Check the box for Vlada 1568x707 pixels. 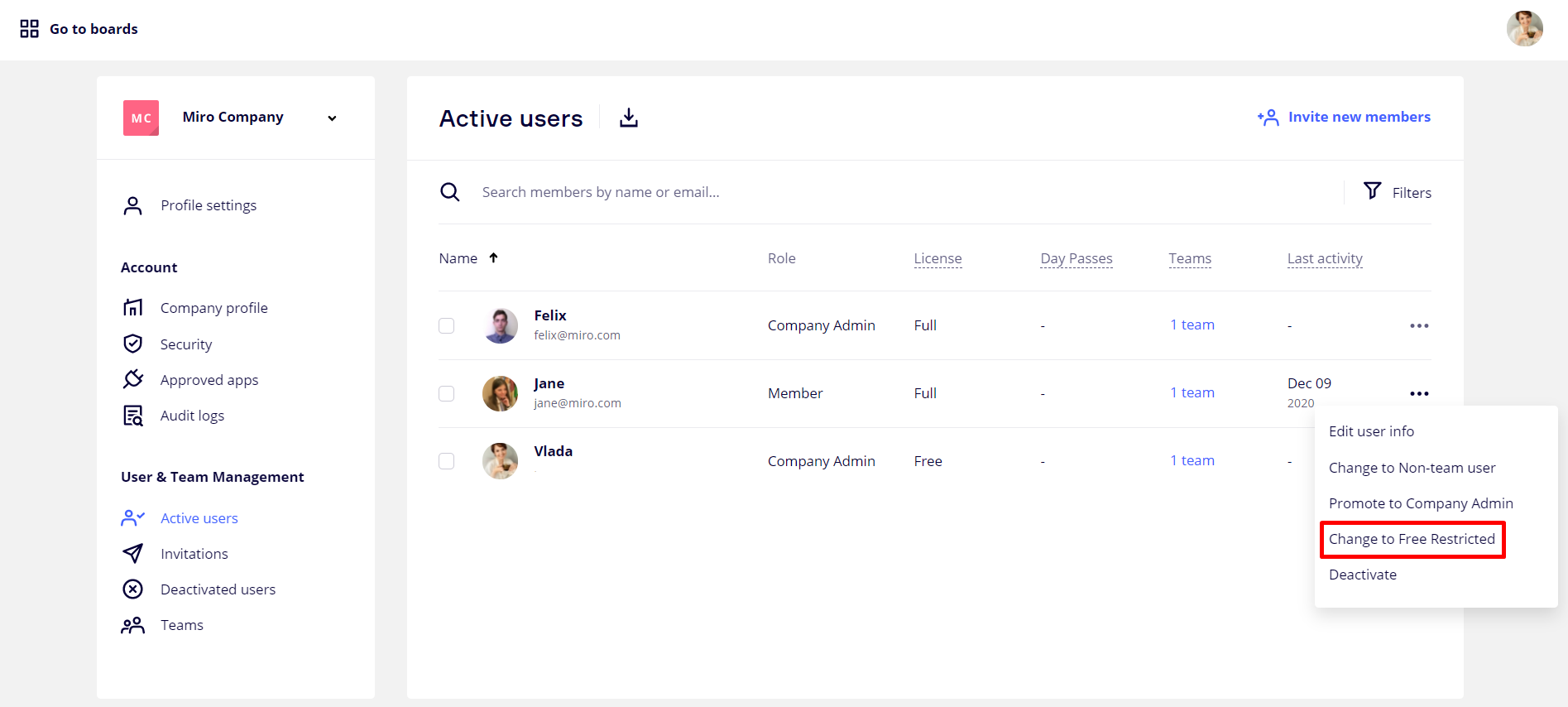447,461
